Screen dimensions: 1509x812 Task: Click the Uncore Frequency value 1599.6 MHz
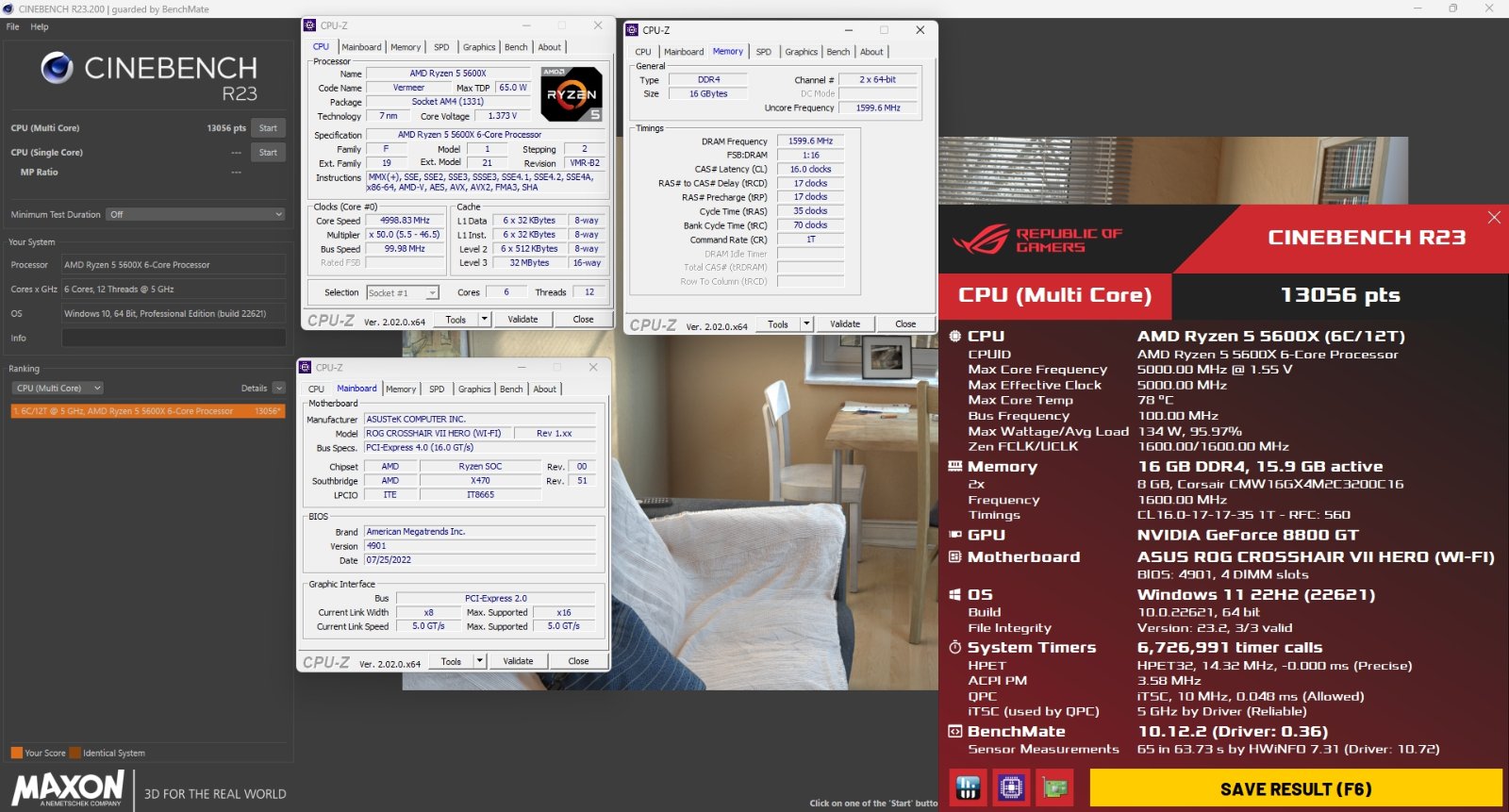coord(878,108)
